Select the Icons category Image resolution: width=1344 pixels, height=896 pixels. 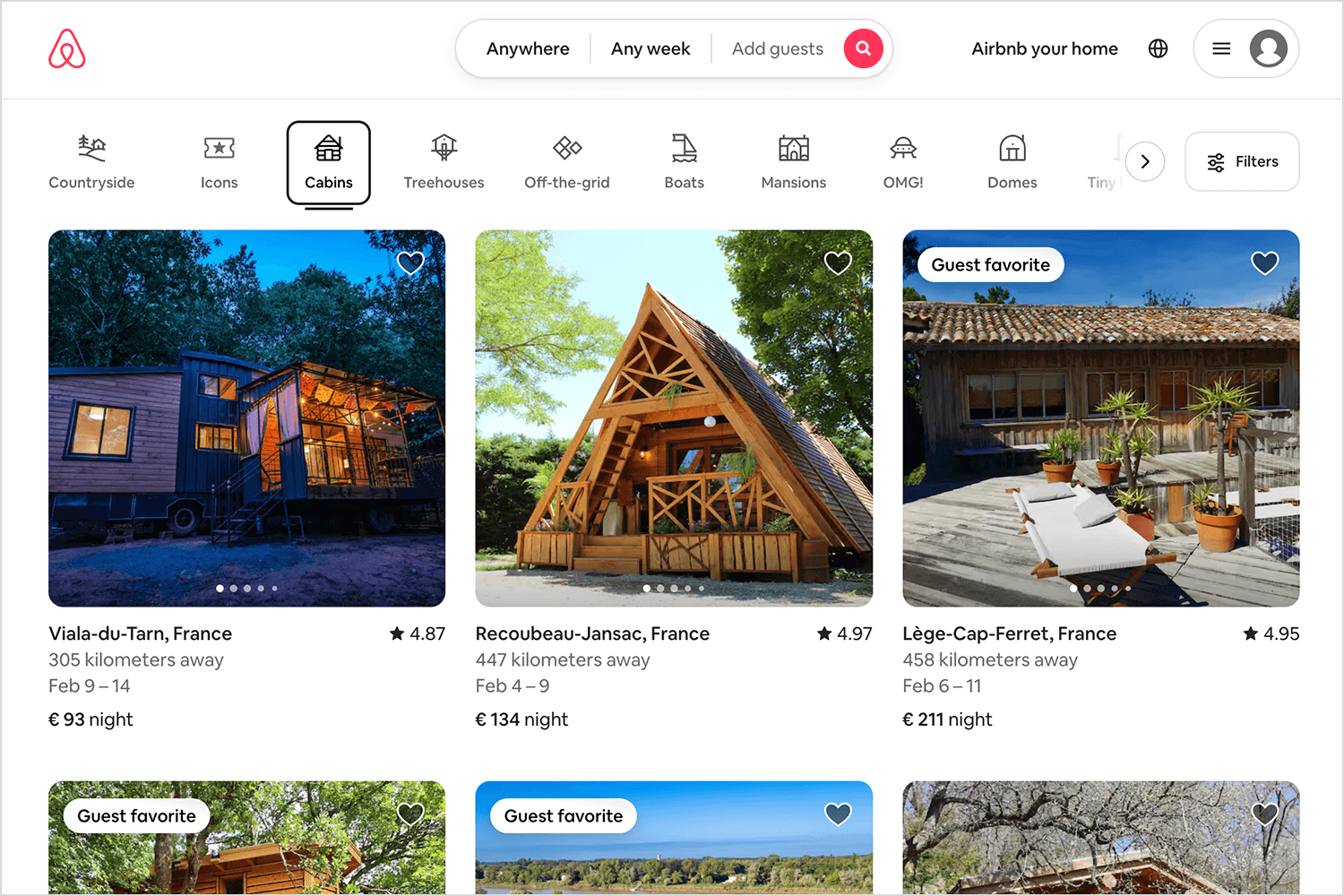[220, 163]
